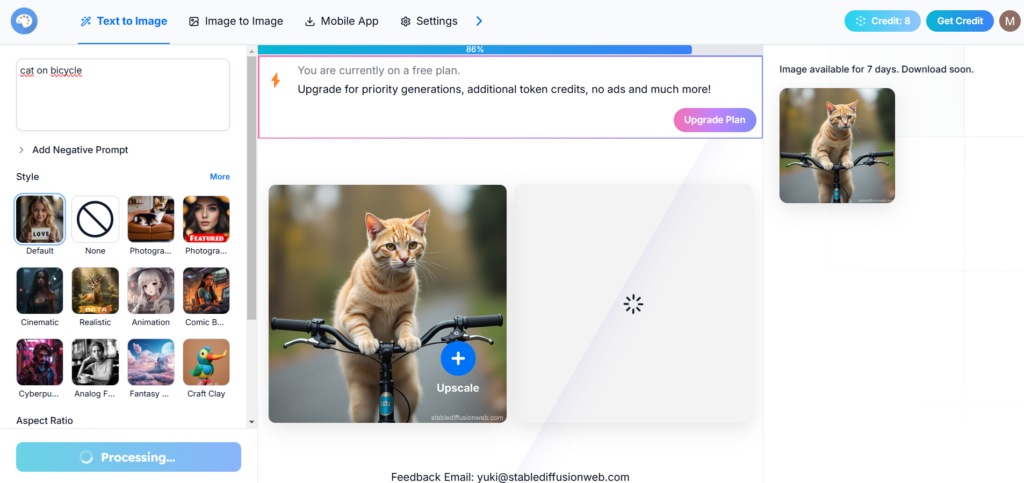
Task: Click the left panel scrollbar thumb
Action: coord(252,188)
